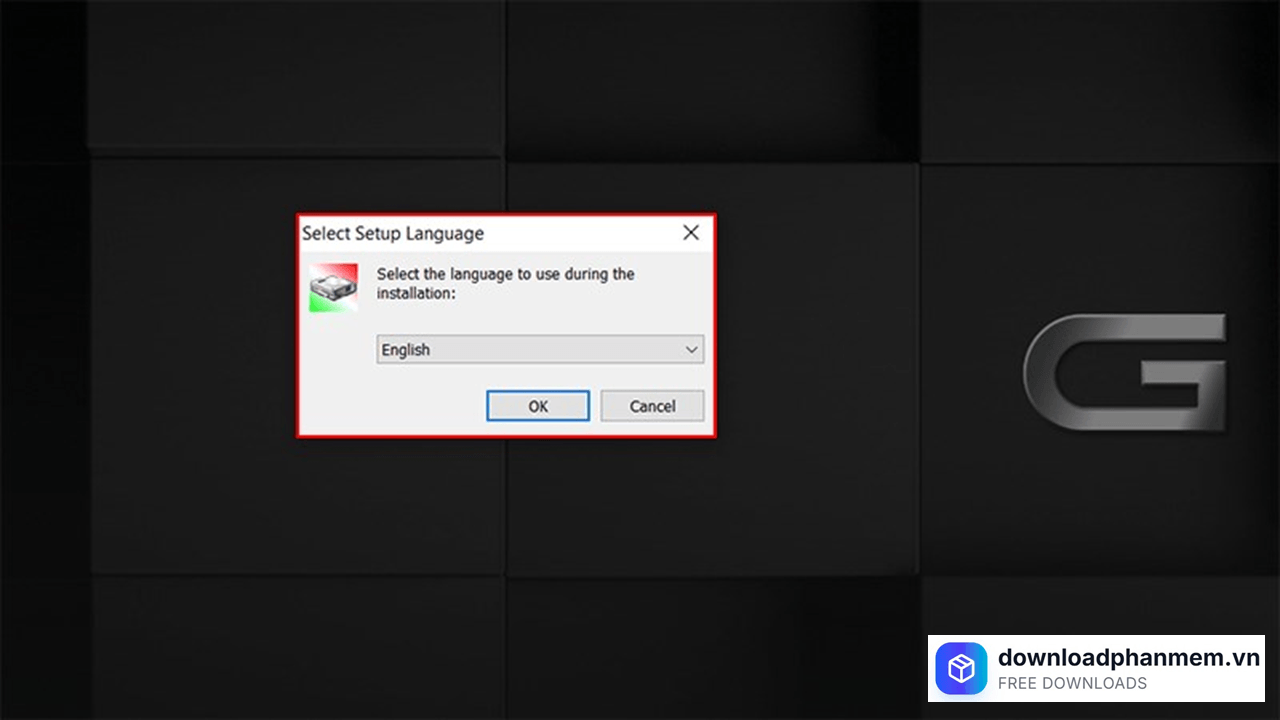The width and height of the screenshot is (1280, 720).
Task: Expand the language dropdown arrow
Action: click(x=691, y=350)
